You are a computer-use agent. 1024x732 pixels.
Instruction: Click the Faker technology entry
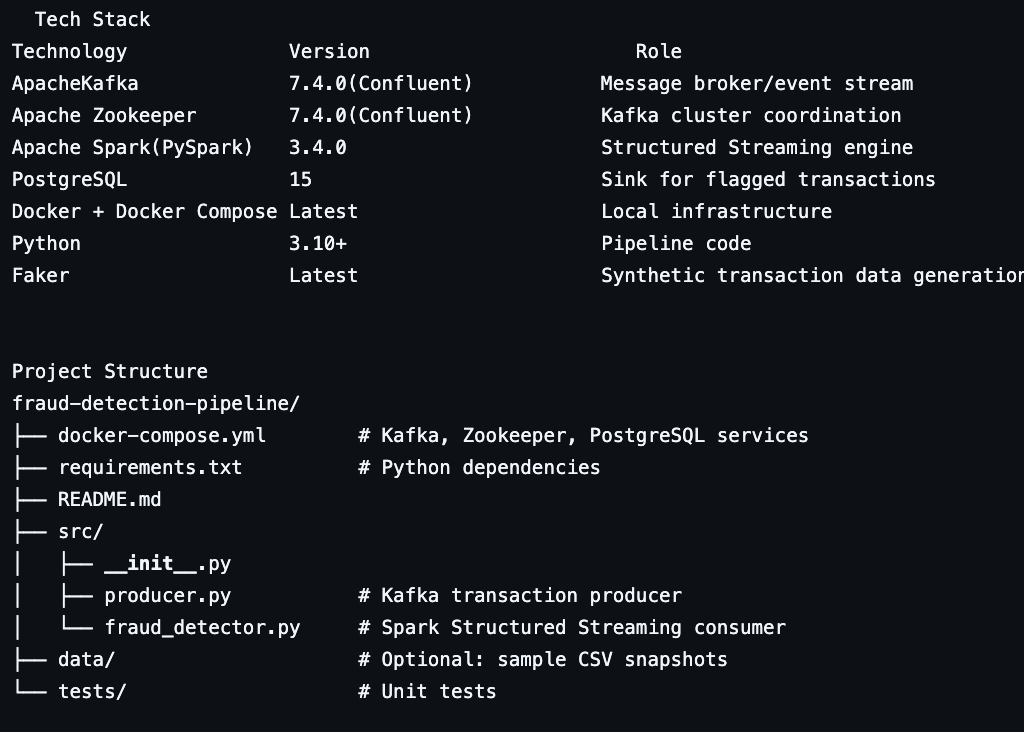coord(40,275)
